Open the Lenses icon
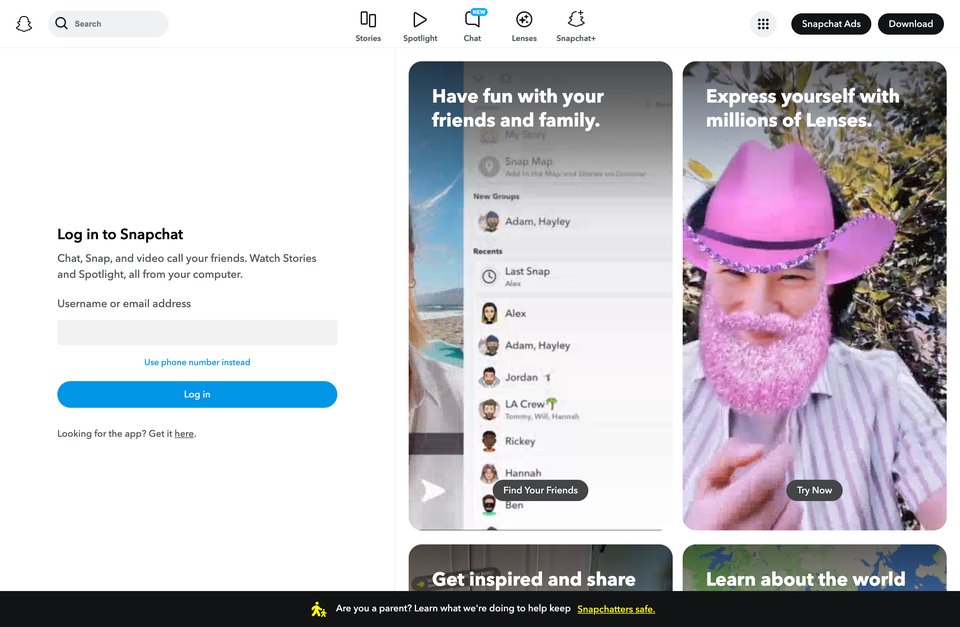The image size is (960, 627). (x=524, y=20)
